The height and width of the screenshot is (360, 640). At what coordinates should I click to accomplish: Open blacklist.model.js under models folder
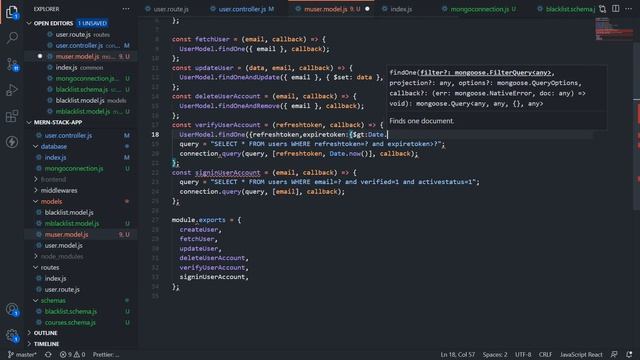(69, 212)
